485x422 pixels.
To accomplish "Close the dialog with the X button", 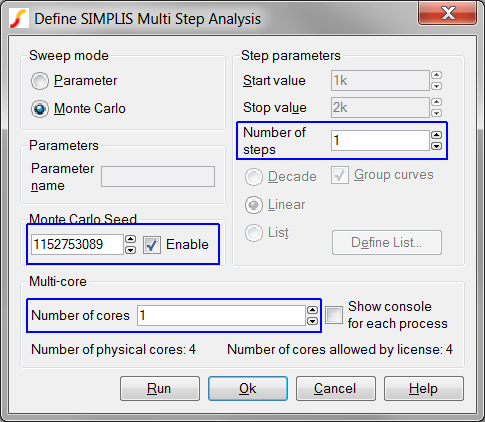I will tap(448, 13).
